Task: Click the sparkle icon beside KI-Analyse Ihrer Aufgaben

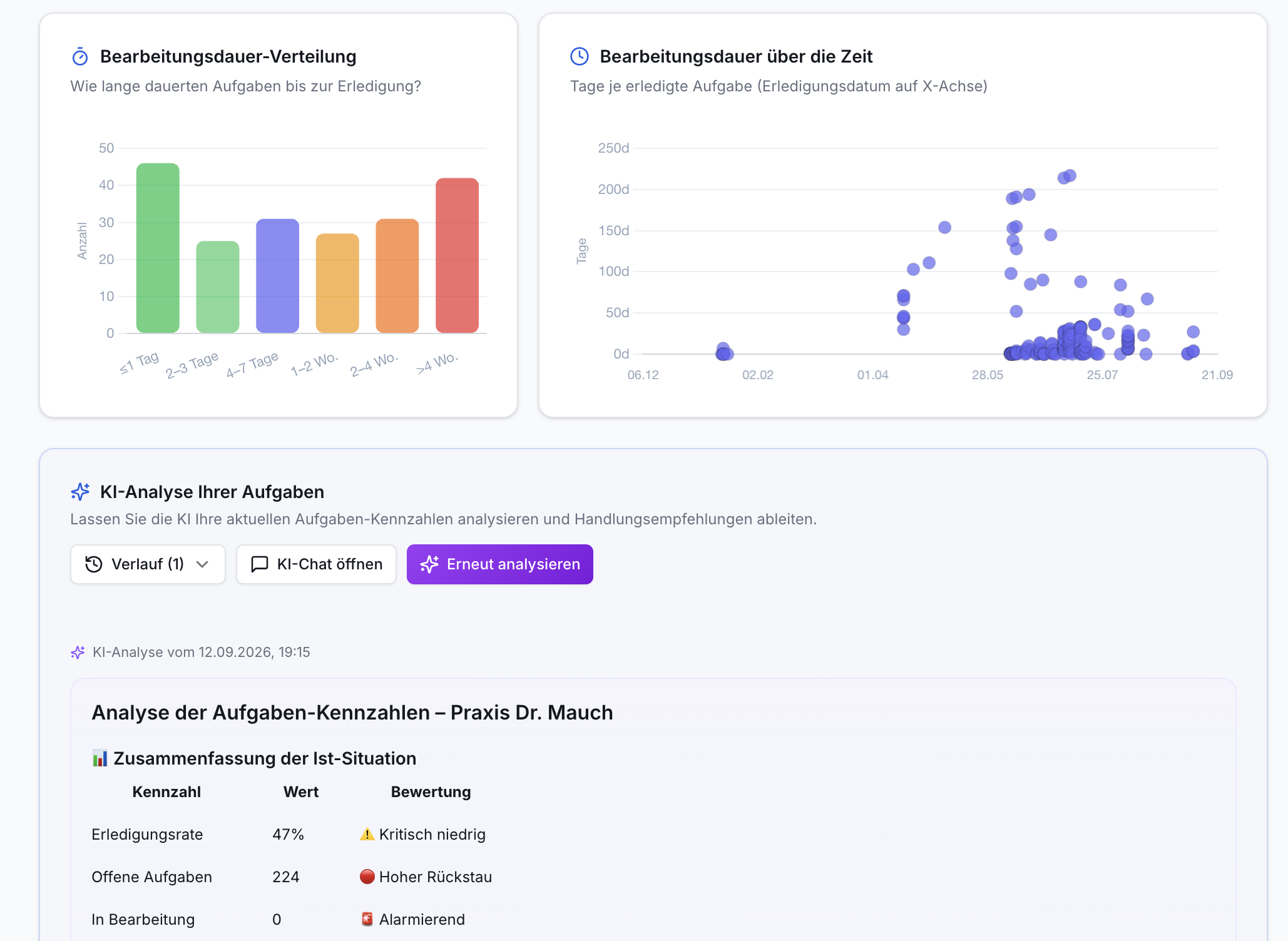Action: [80, 492]
